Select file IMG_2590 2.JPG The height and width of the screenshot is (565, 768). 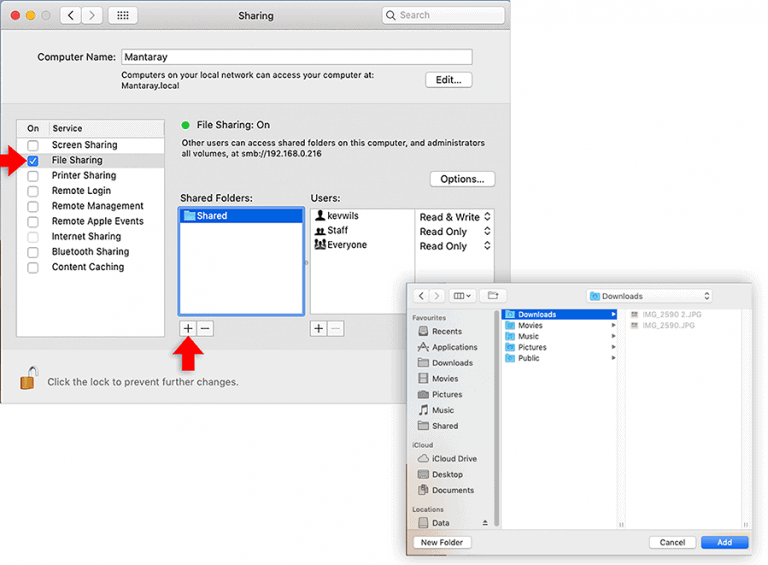pos(666,314)
